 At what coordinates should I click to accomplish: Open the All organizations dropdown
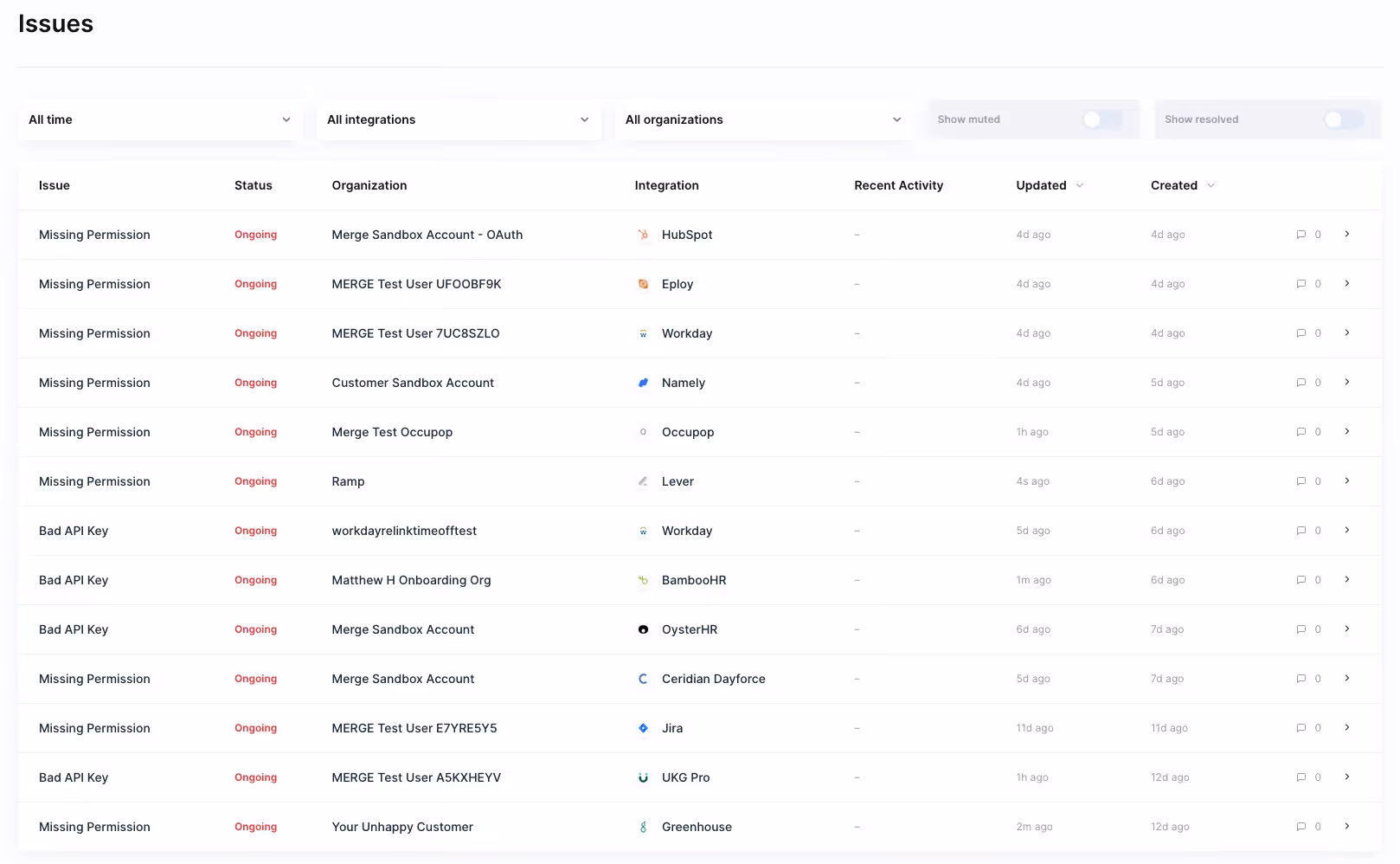764,119
